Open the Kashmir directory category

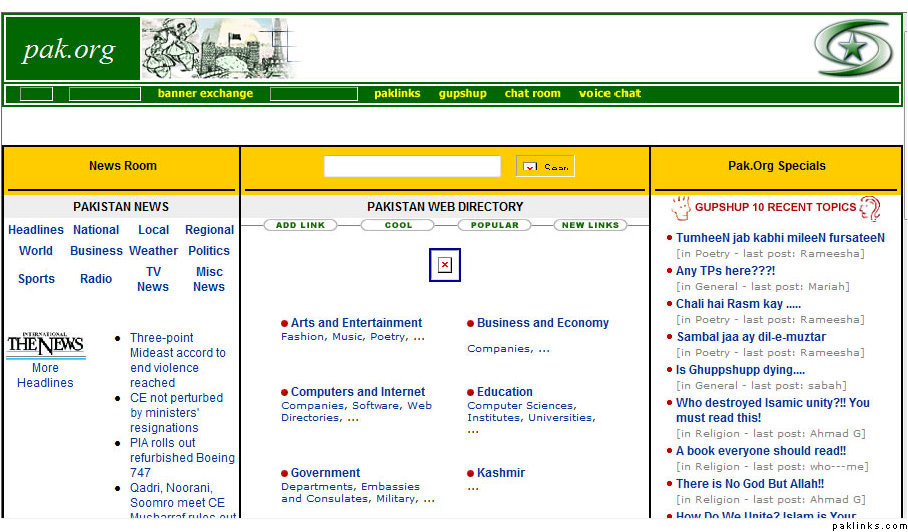coord(500,473)
